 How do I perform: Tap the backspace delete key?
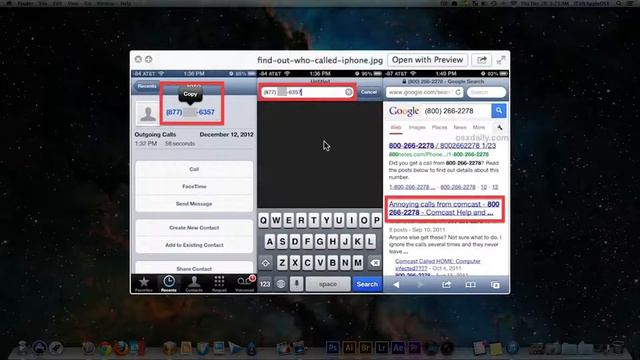pos(375,263)
